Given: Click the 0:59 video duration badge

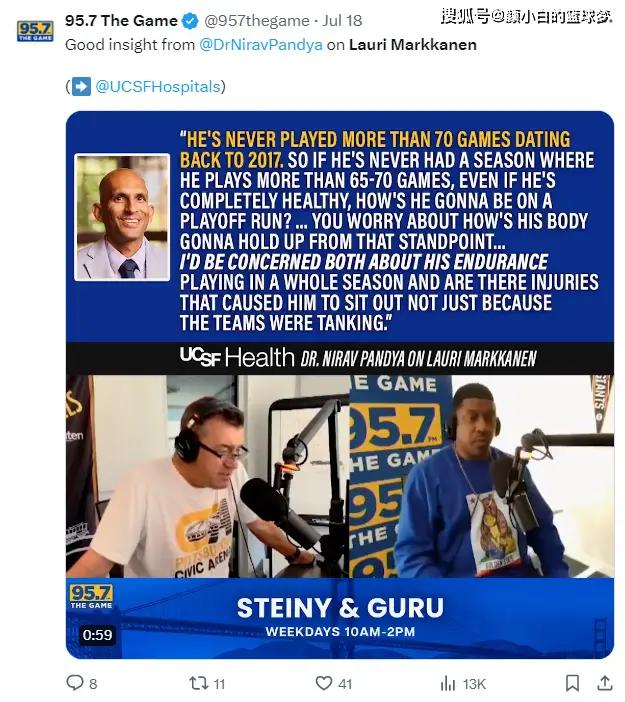Looking at the screenshot, I should click(97, 634).
